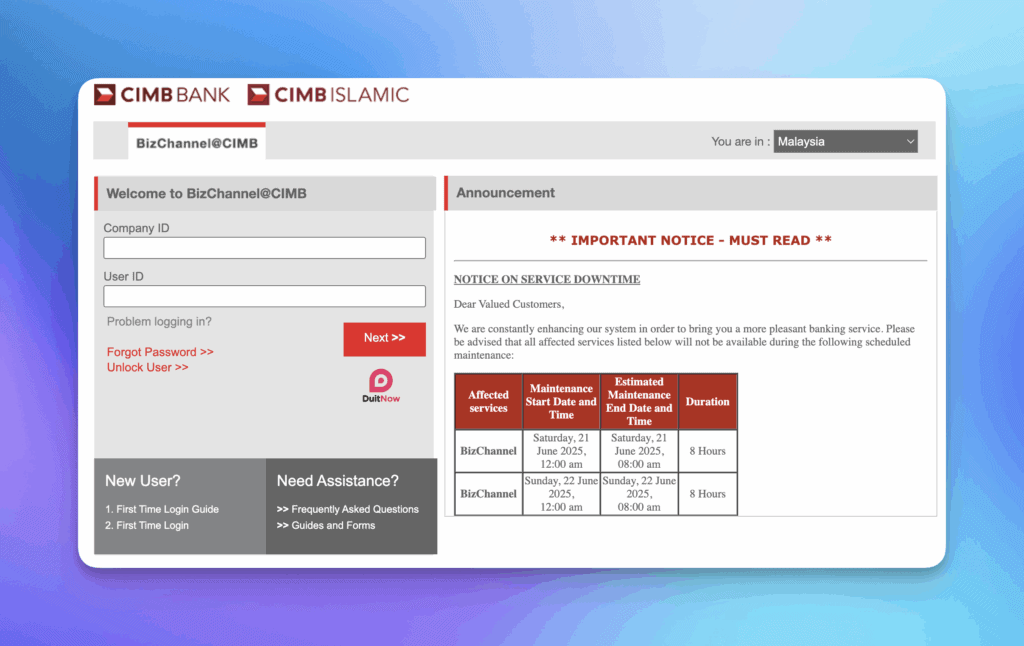This screenshot has width=1024, height=646.
Task: Click the Affected services column header
Action: click(x=488, y=401)
